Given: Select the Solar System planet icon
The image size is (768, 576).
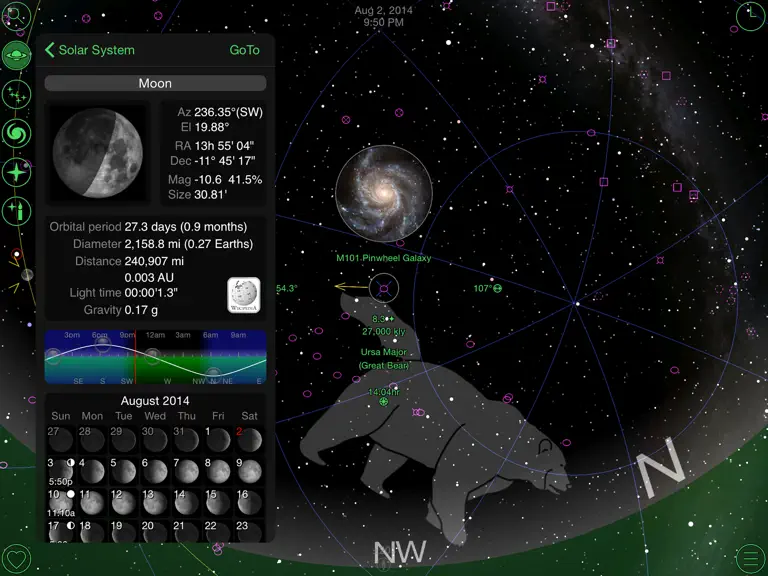Looking at the screenshot, I should pos(16,55).
